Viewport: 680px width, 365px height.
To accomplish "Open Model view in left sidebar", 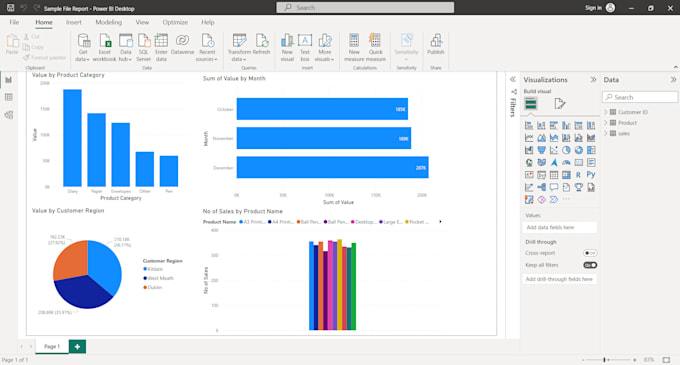I will click(x=9, y=115).
